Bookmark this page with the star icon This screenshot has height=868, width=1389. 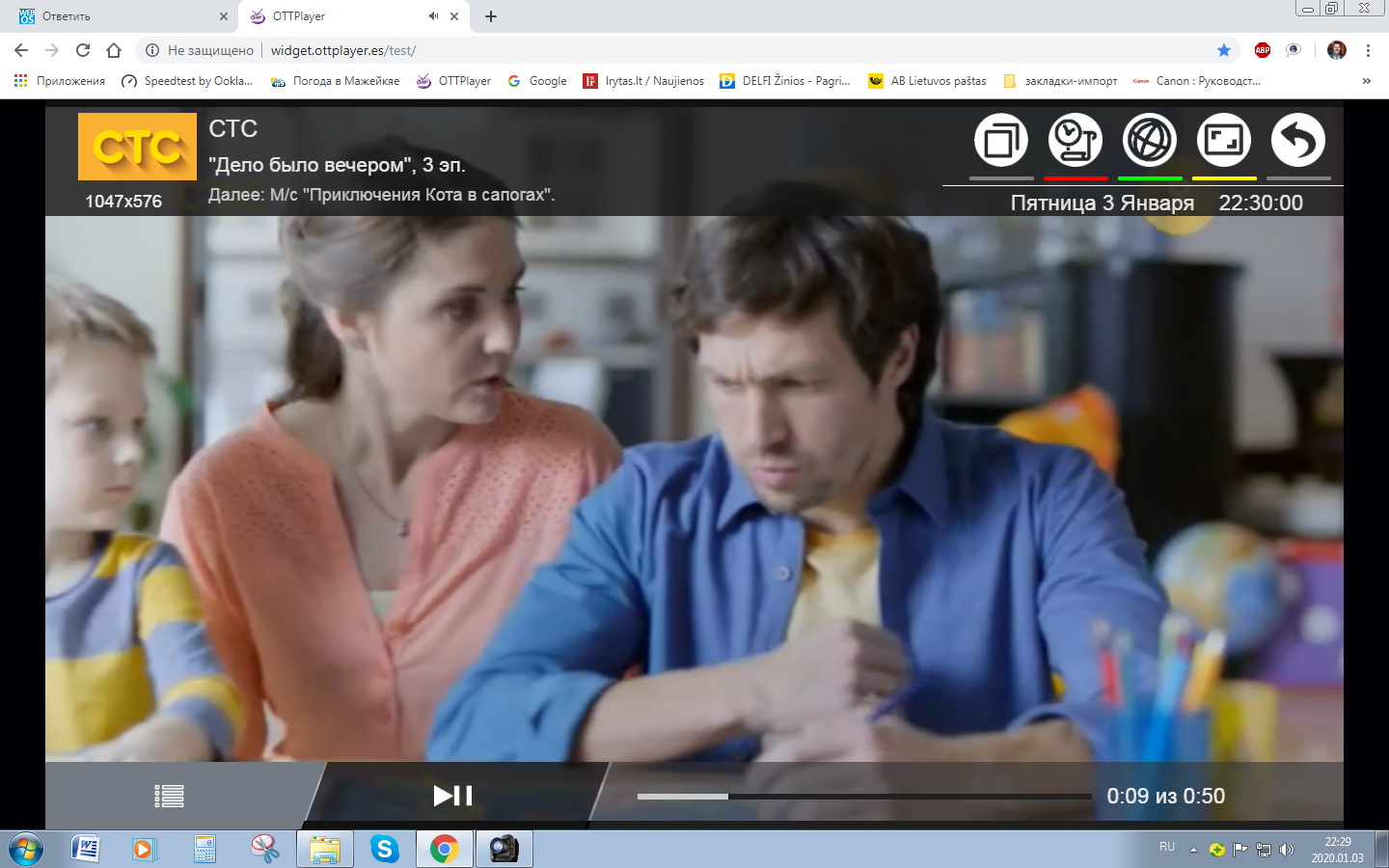click(1224, 50)
